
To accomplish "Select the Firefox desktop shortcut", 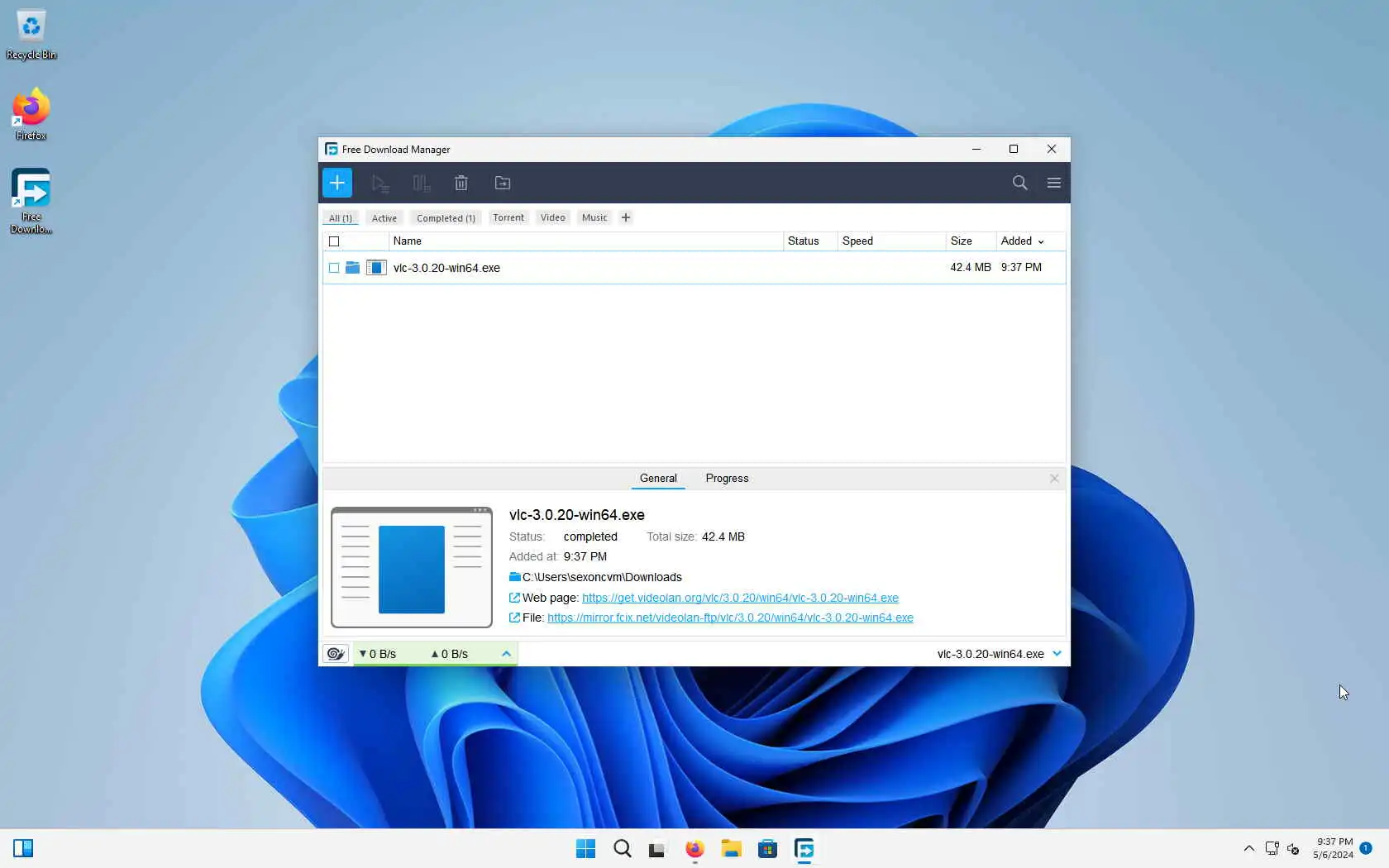I will pos(31,114).
